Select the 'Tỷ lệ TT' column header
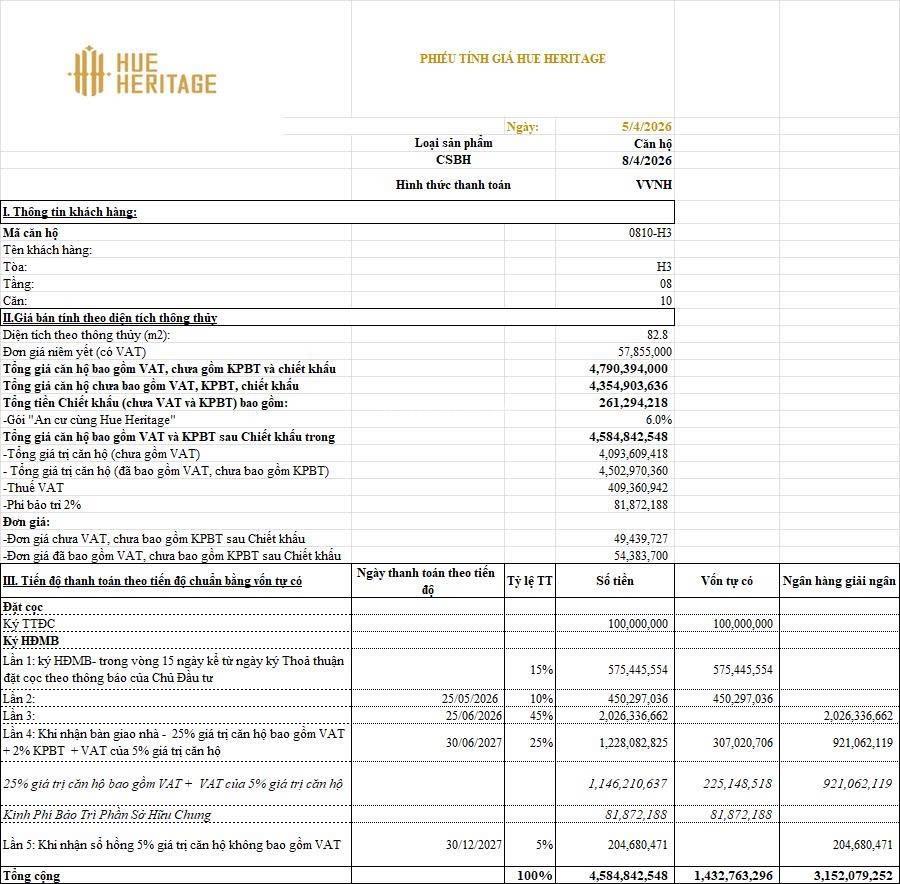 [x=530, y=581]
